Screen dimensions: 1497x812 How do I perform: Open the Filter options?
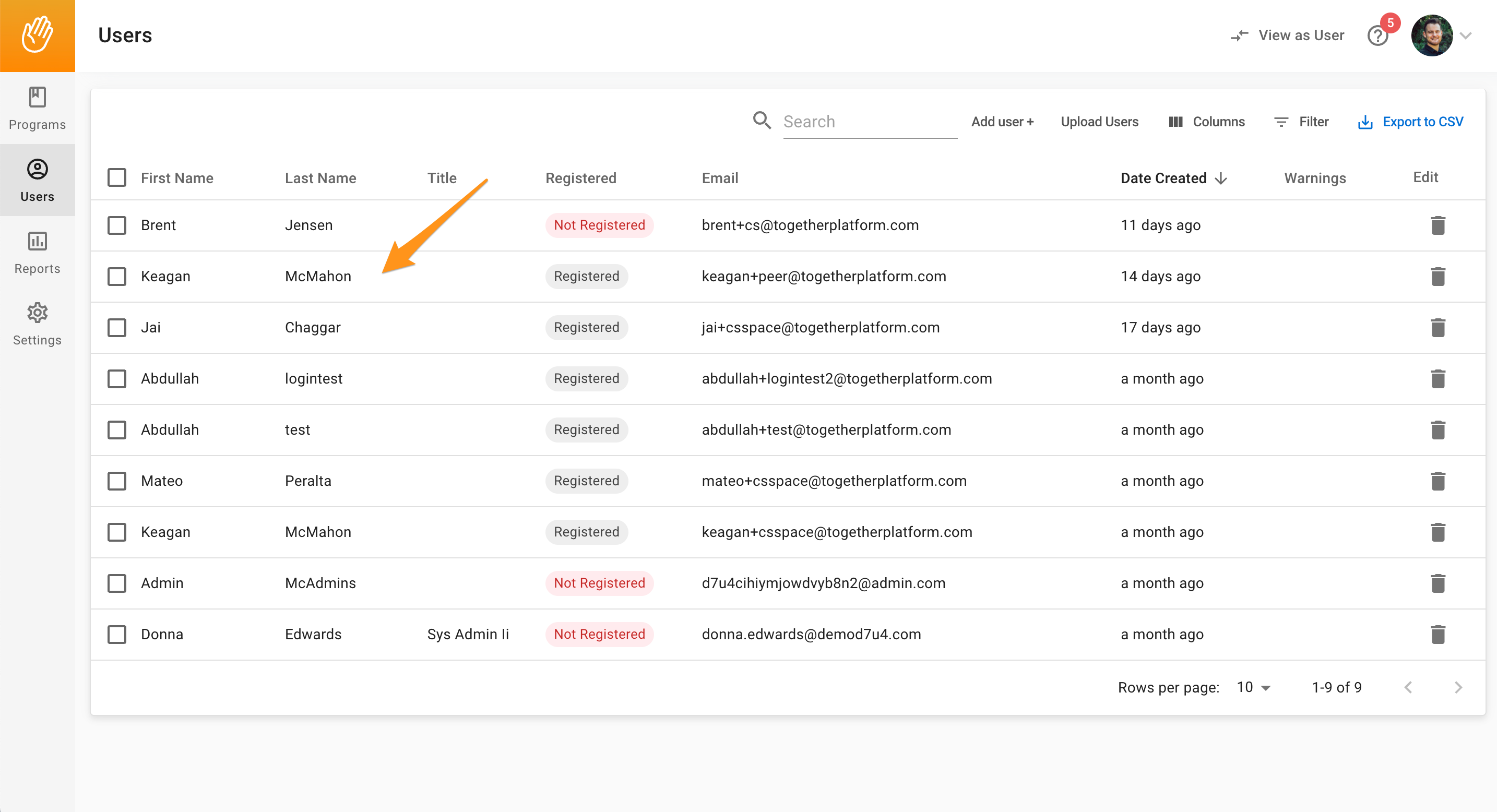point(1301,122)
